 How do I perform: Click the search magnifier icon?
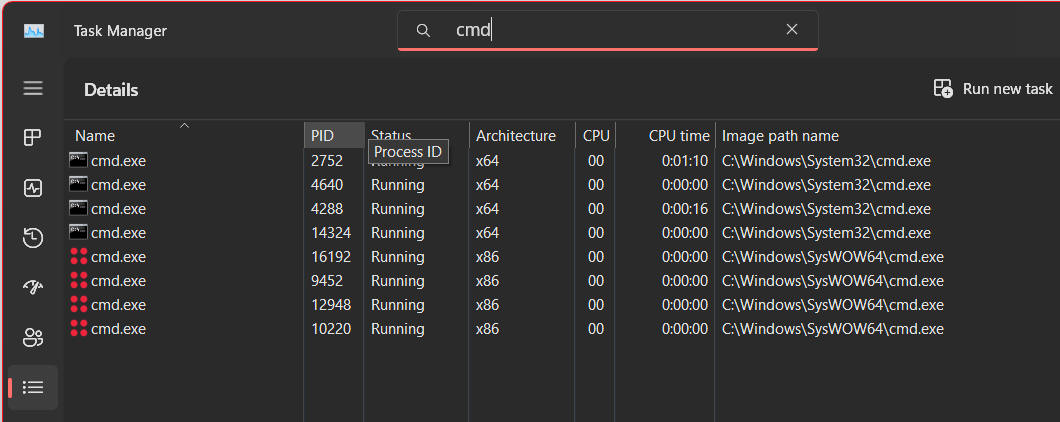pyautogui.click(x=423, y=30)
